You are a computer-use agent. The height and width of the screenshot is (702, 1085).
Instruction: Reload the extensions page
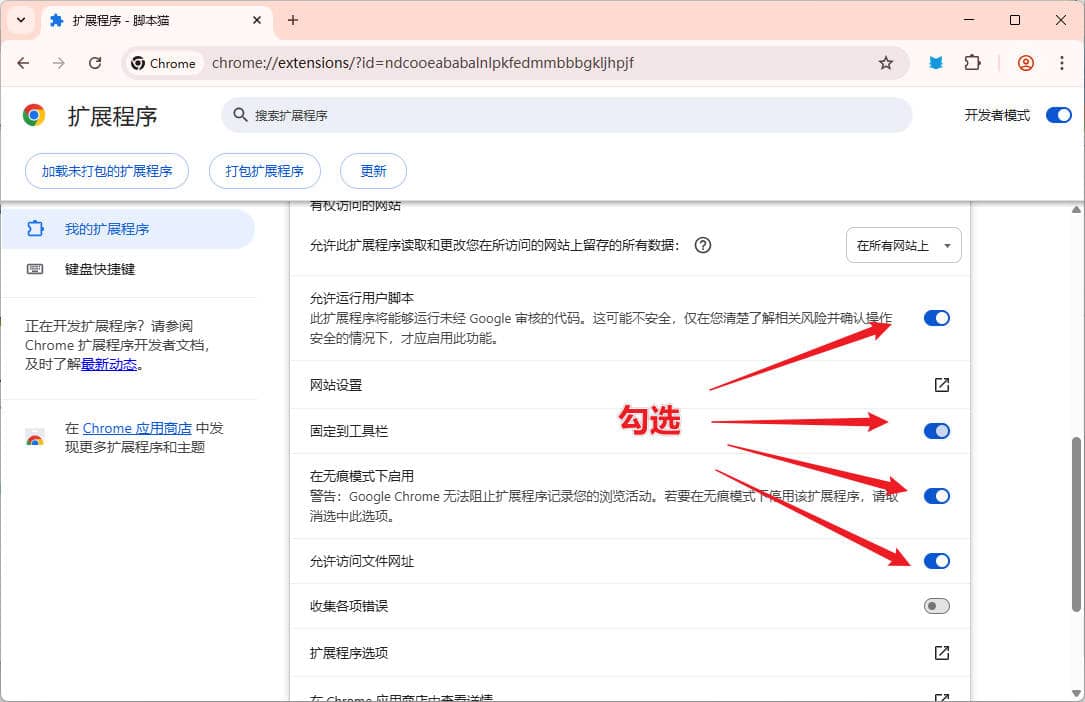pos(95,63)
